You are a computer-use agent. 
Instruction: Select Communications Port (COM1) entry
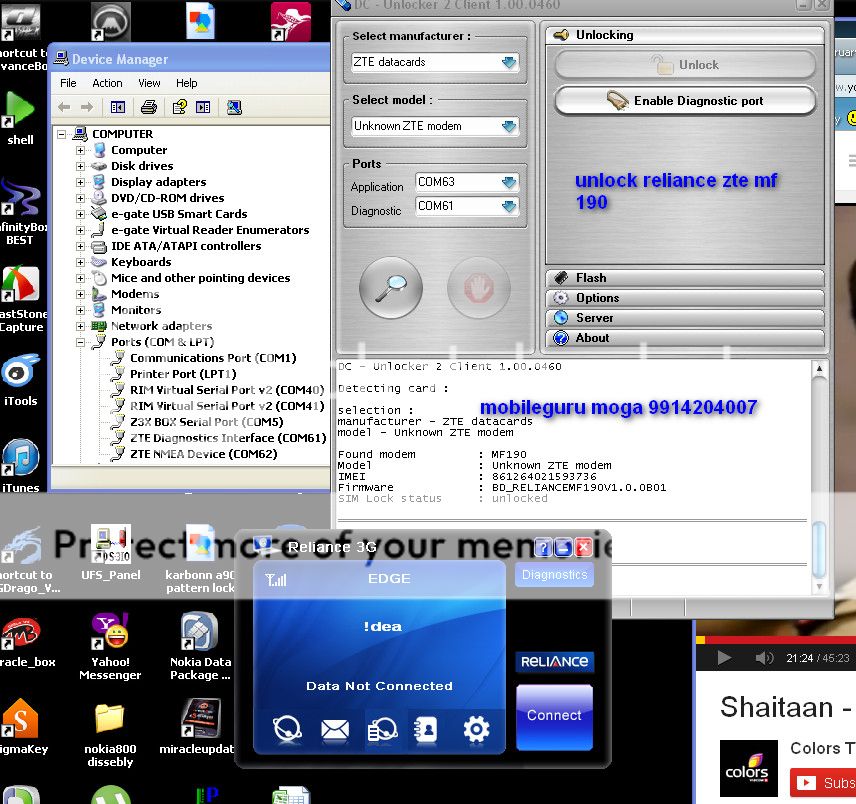[x=213, y=358]
